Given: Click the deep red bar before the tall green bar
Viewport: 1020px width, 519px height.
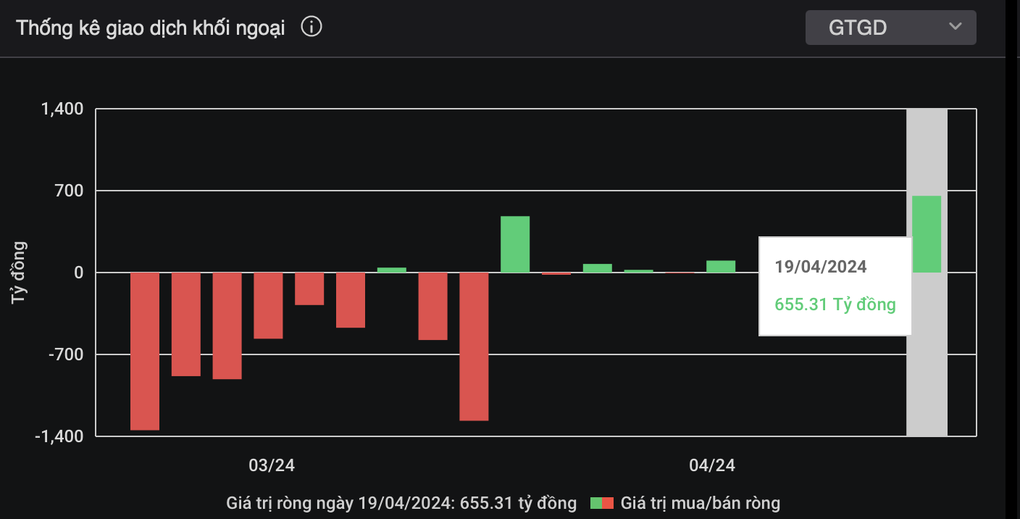Looking at the screenshot, I should [474, 346].
